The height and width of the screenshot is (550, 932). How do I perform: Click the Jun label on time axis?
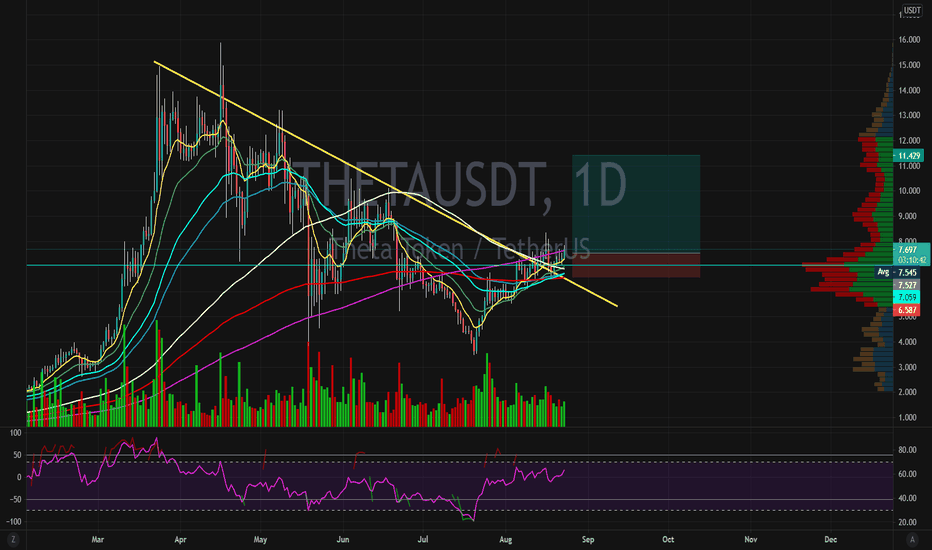(343, 540)
